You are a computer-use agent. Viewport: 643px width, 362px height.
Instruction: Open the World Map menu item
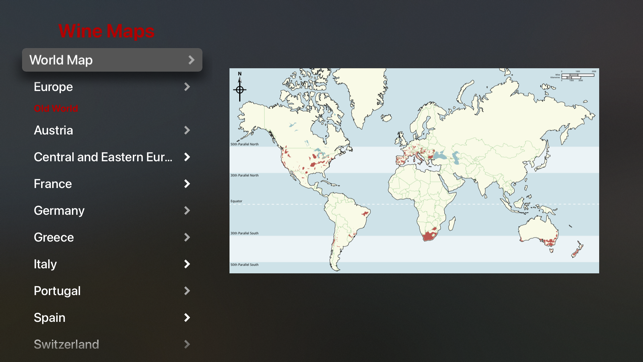(x=112, y=60)
